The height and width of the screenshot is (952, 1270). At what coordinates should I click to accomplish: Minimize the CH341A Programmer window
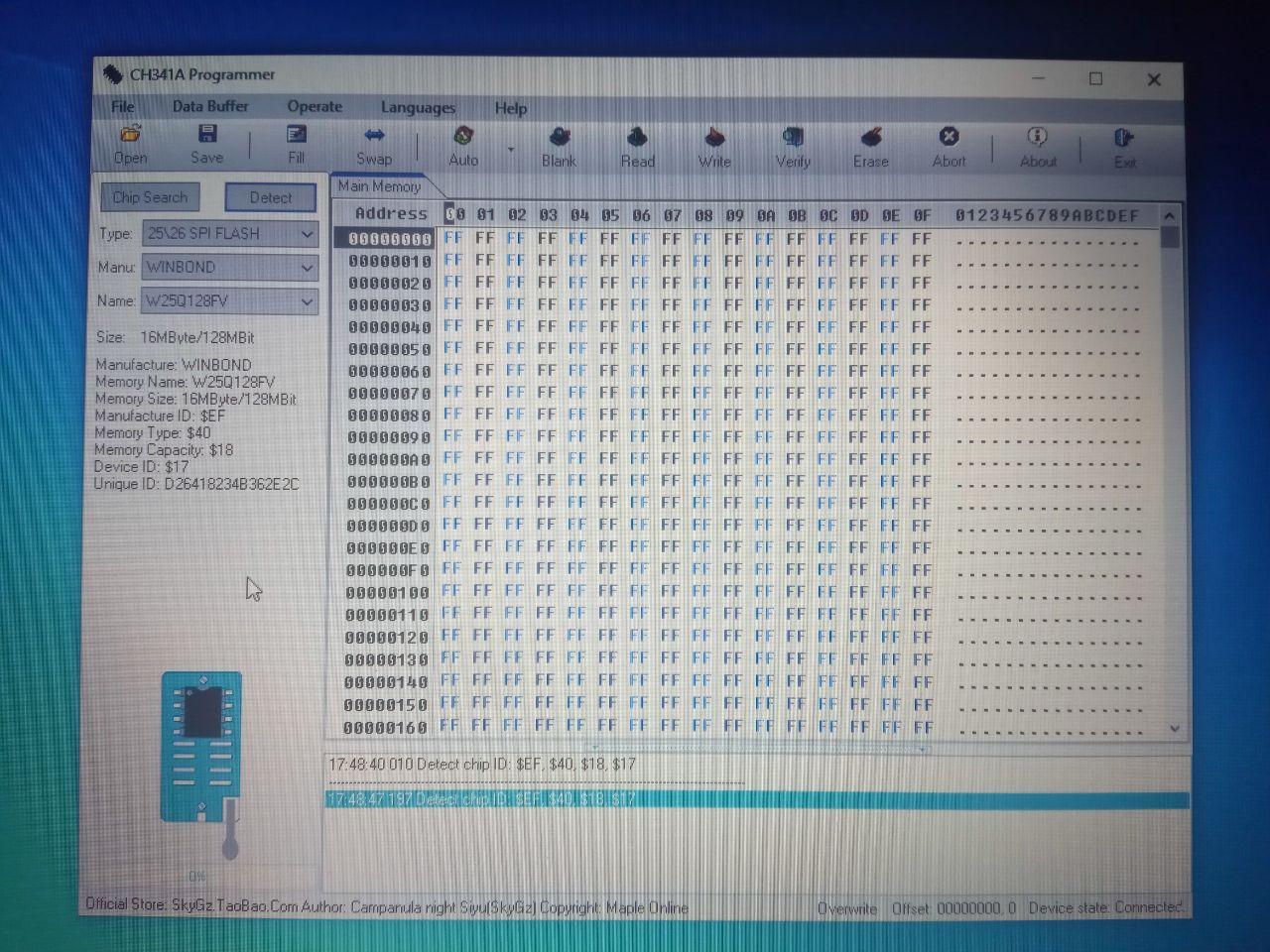1039,78
